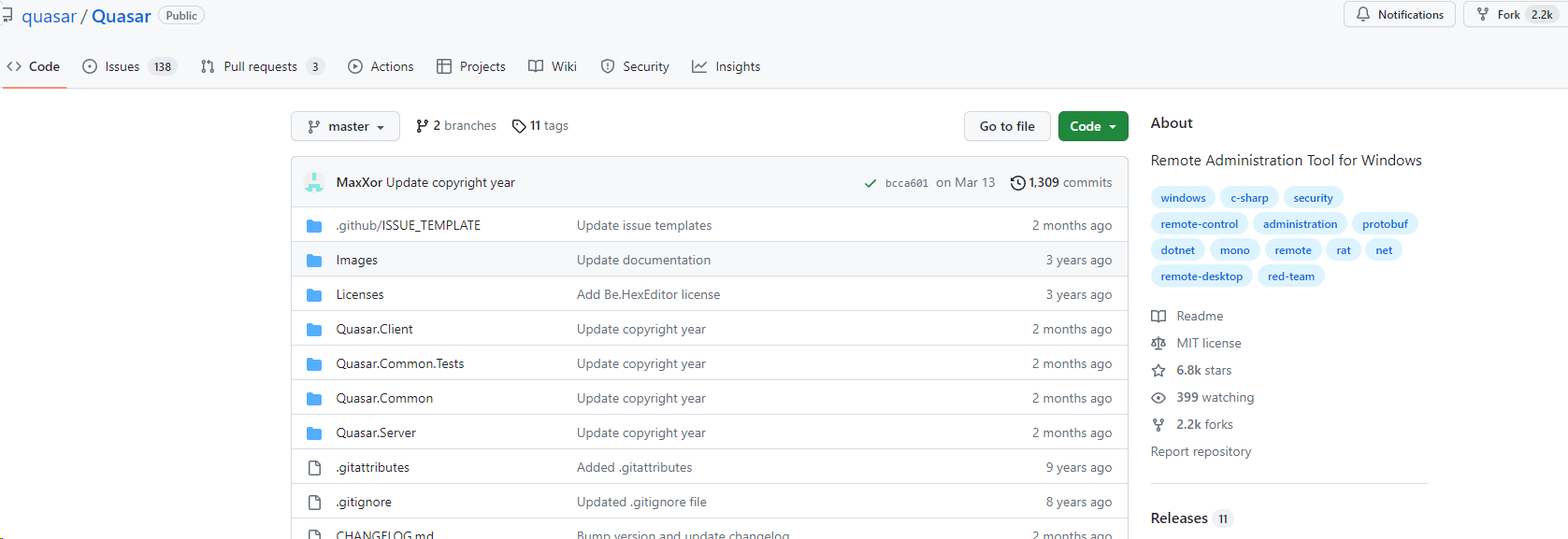This screenshot has height=539, width=1568.
Task: Click the folder icon for .github/ISSUE_TEMPLATE
Action: 314,226
